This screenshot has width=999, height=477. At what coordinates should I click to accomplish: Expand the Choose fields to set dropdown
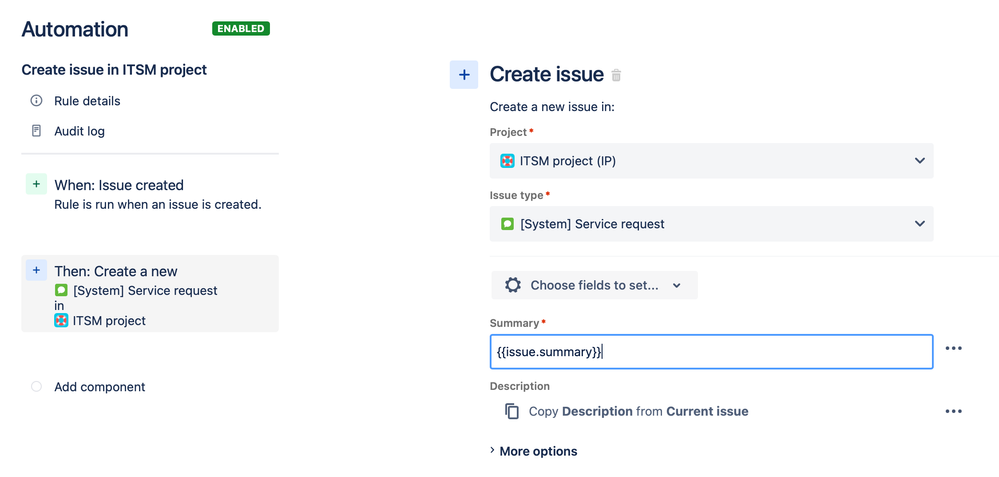594,285
